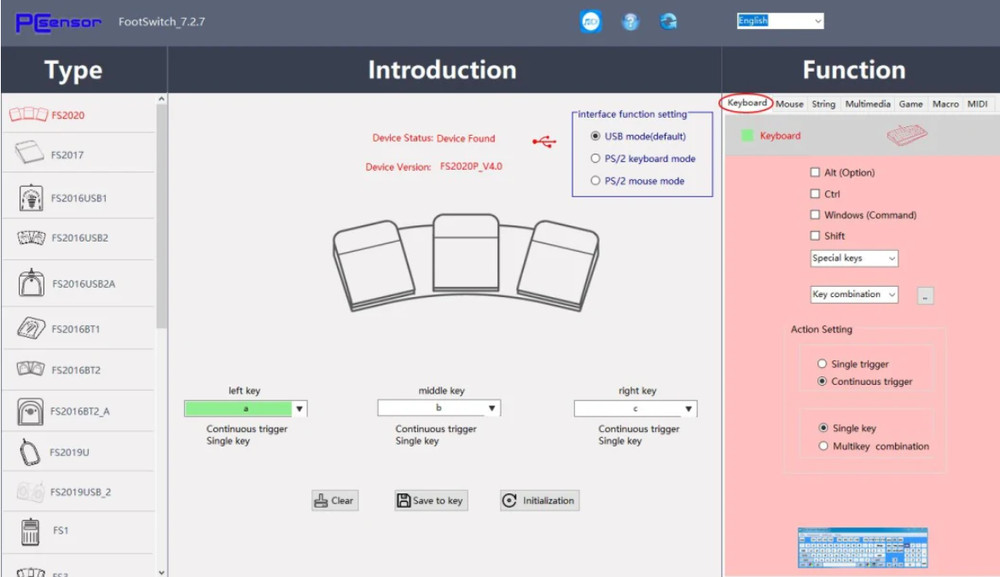The image size is (1000, 577).
Task: Click the red USB connection icon
Action: tap(544, 141)
